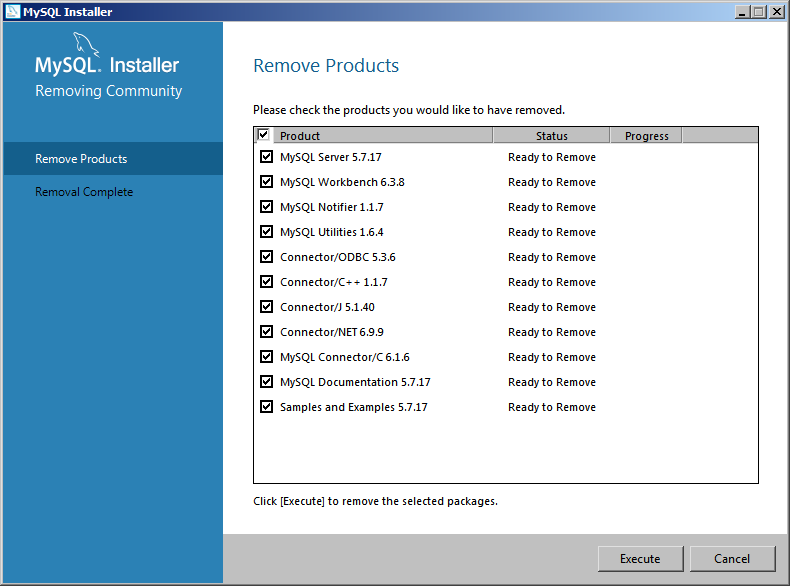The image size is (790, 586).
Task: Sort by the Product column header
Action: tap(383, 136)
